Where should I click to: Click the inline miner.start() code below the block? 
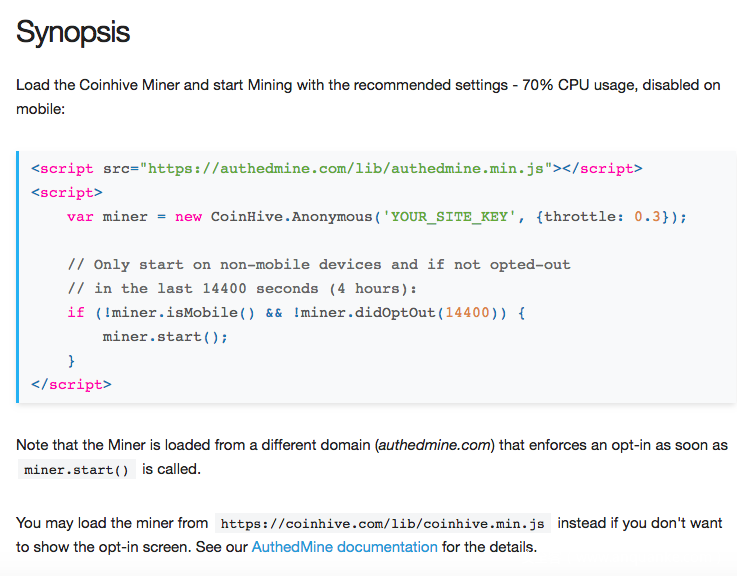pos(76,470)
